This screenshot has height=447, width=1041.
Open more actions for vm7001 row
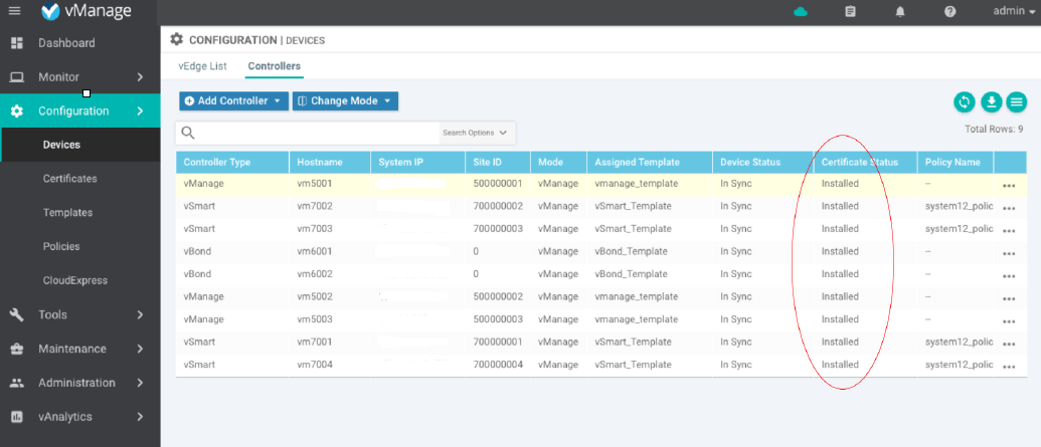1009,344
